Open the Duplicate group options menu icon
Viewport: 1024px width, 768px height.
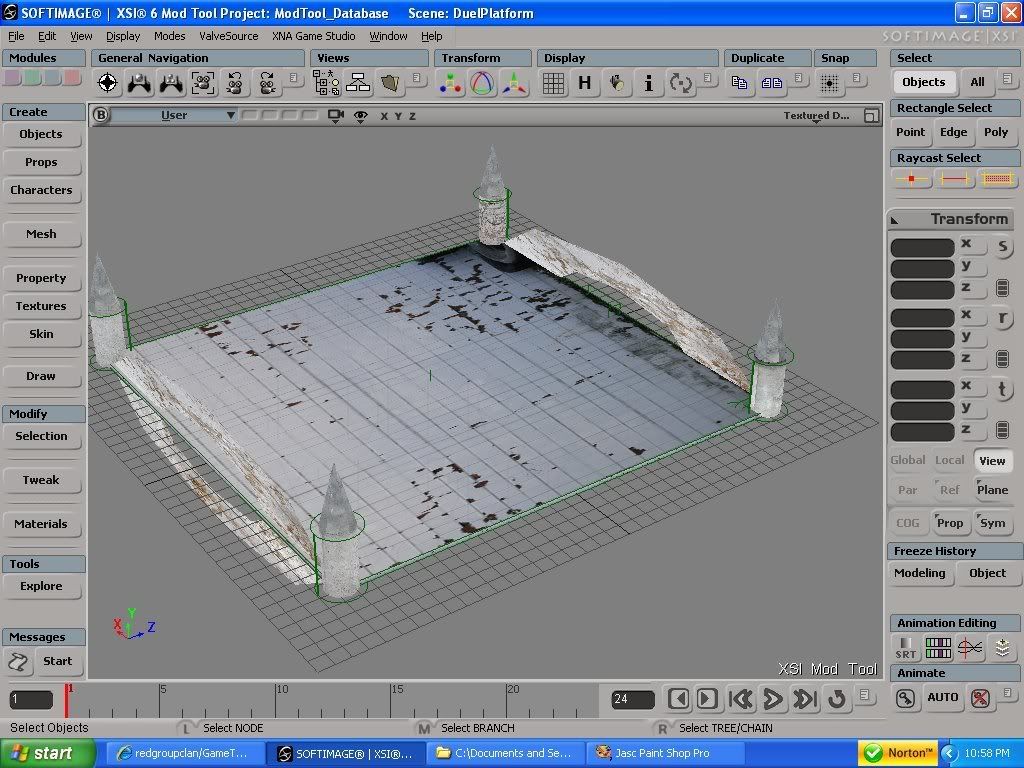[799, 78]
